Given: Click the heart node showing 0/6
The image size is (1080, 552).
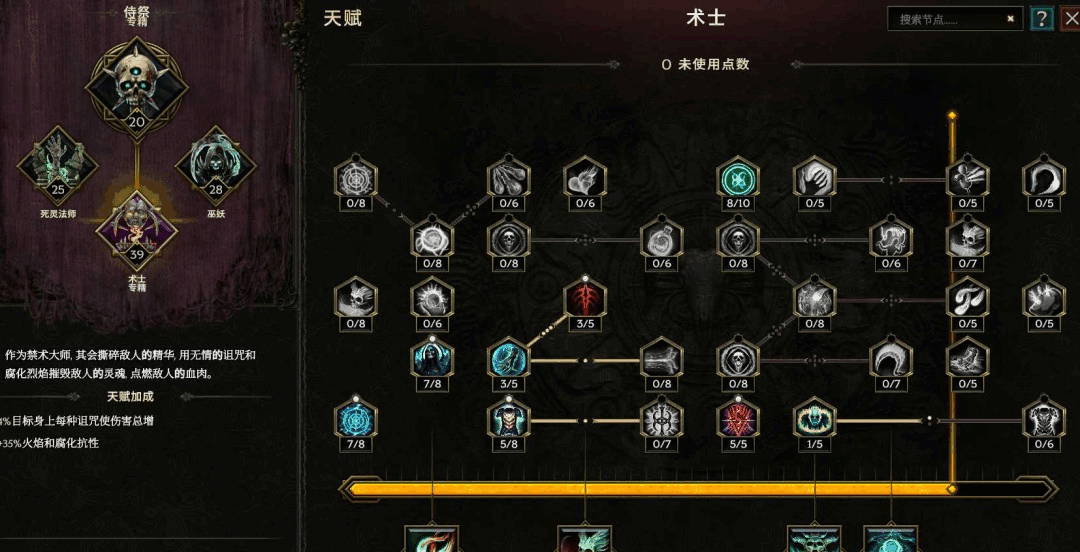Looking at the screenshot, I should [x=585, y=178].
